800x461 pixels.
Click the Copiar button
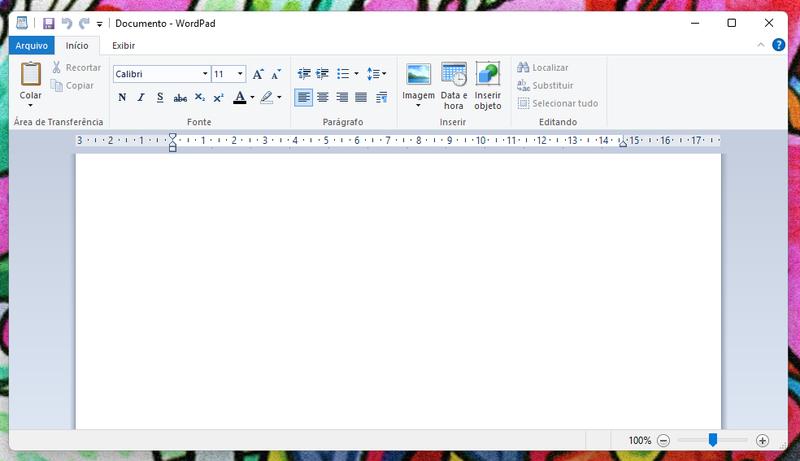[x=72, y=85]
